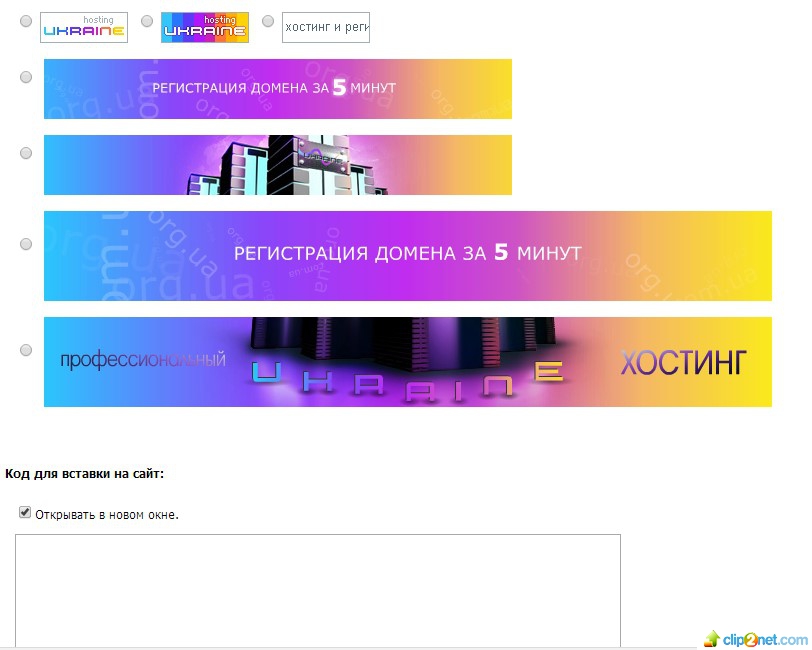Click the small 'хостинг и реги' text banner
The width and height of the screenshot is (812, 650).
[x=326, y=28]
